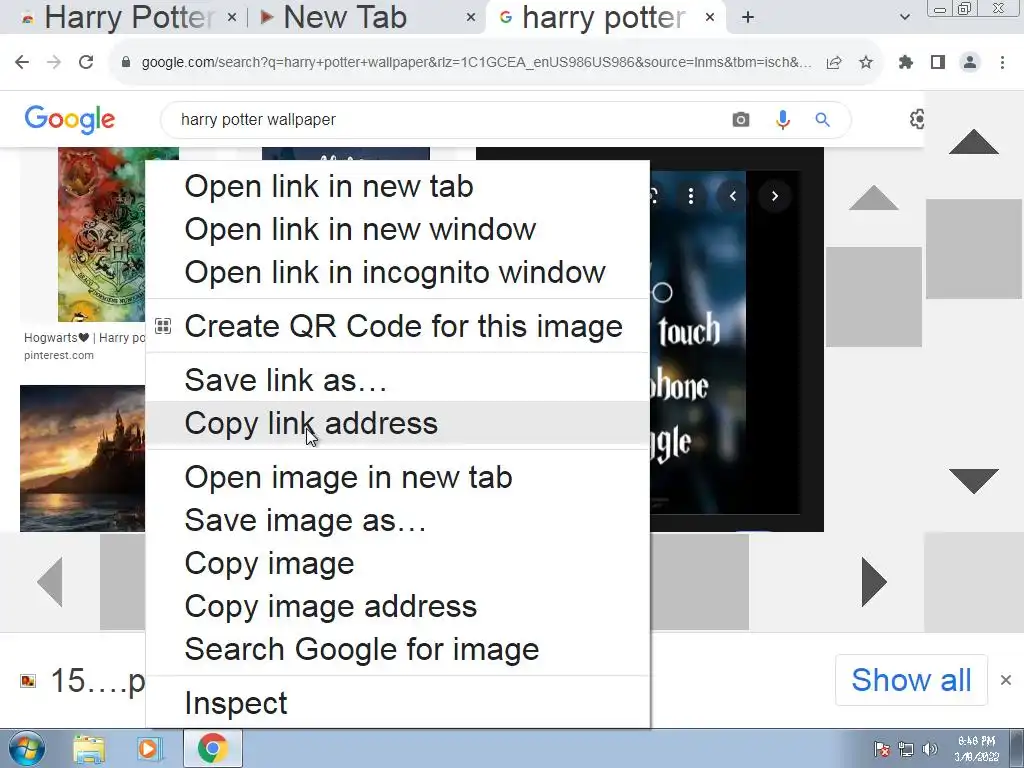Image resolution: width=1024 pixels, height=768 pixels.
Task: Click the Action Center flag tray icon
Action: click(x=882, y=749)
